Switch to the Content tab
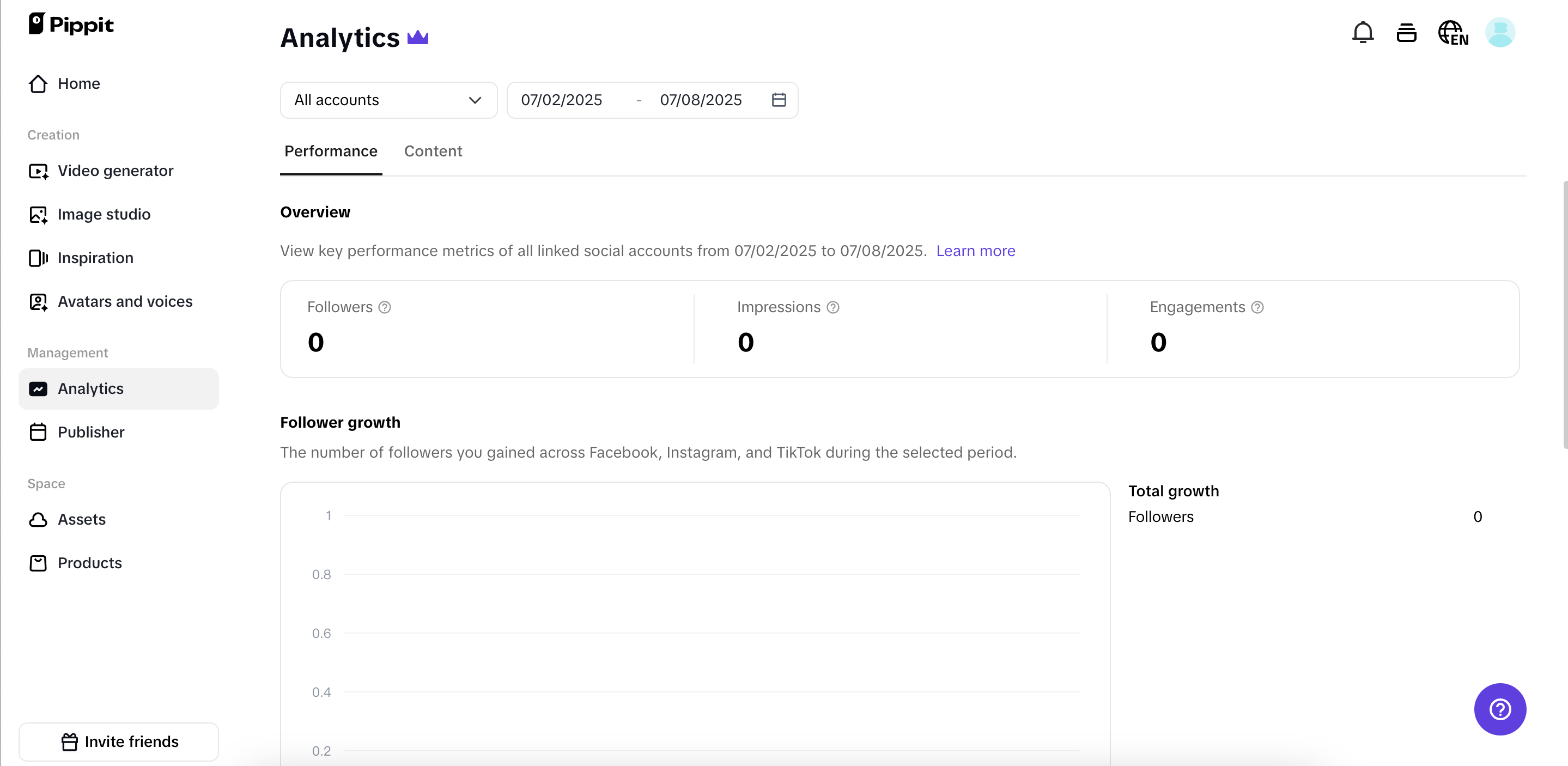1568x766 pixels. tap(433, 151)
